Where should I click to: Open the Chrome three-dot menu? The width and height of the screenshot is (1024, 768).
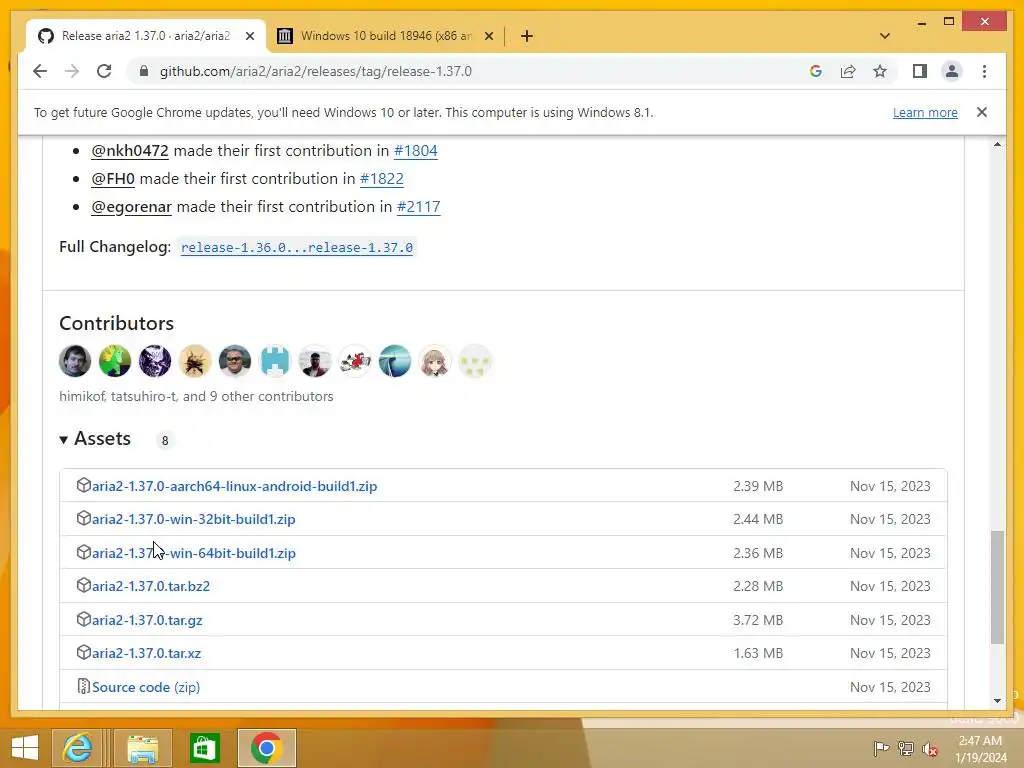[x=984, y=71]
